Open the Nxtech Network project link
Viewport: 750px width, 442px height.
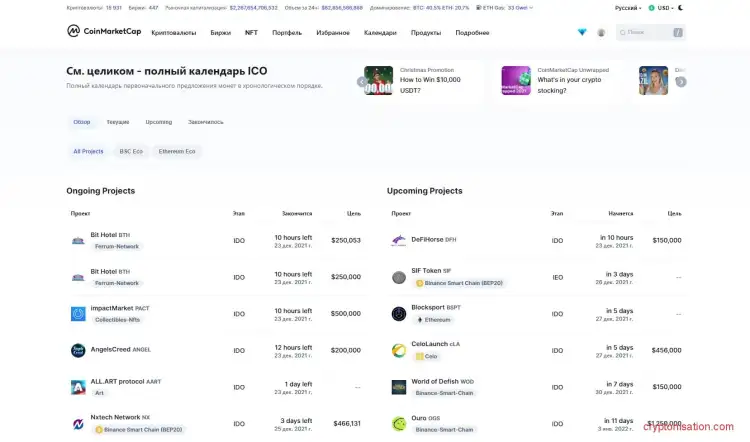point(120,418)
